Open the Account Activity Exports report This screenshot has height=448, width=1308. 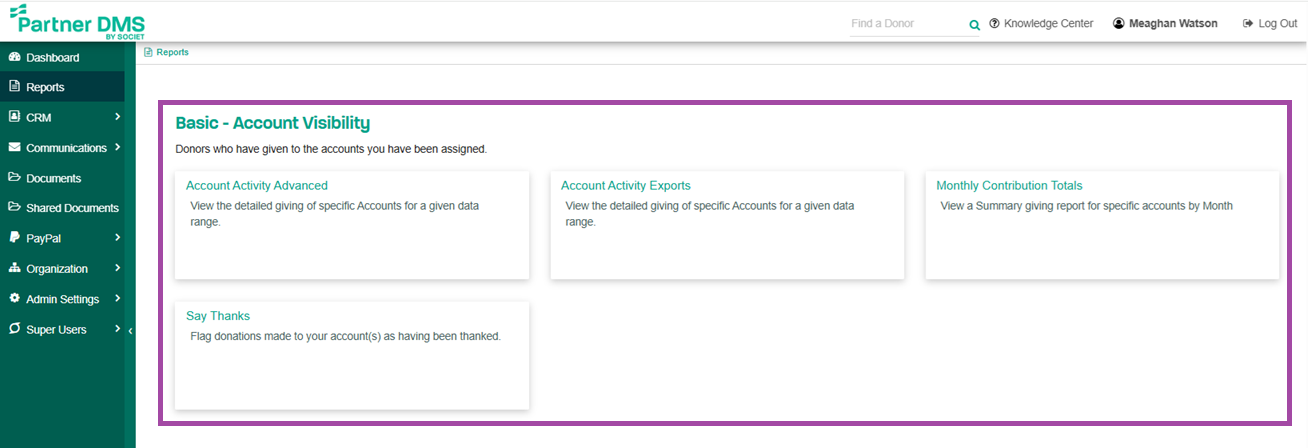click(626, 185)
